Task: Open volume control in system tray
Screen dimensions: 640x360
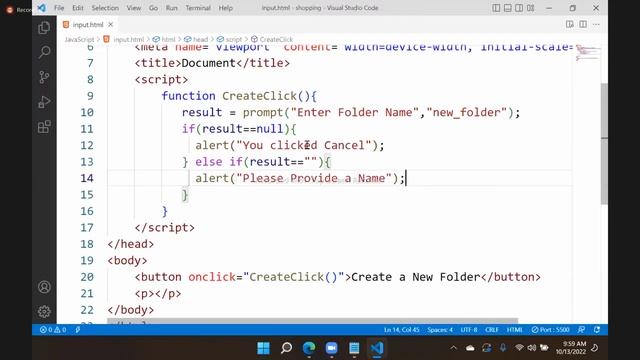Action: (531, 348)
